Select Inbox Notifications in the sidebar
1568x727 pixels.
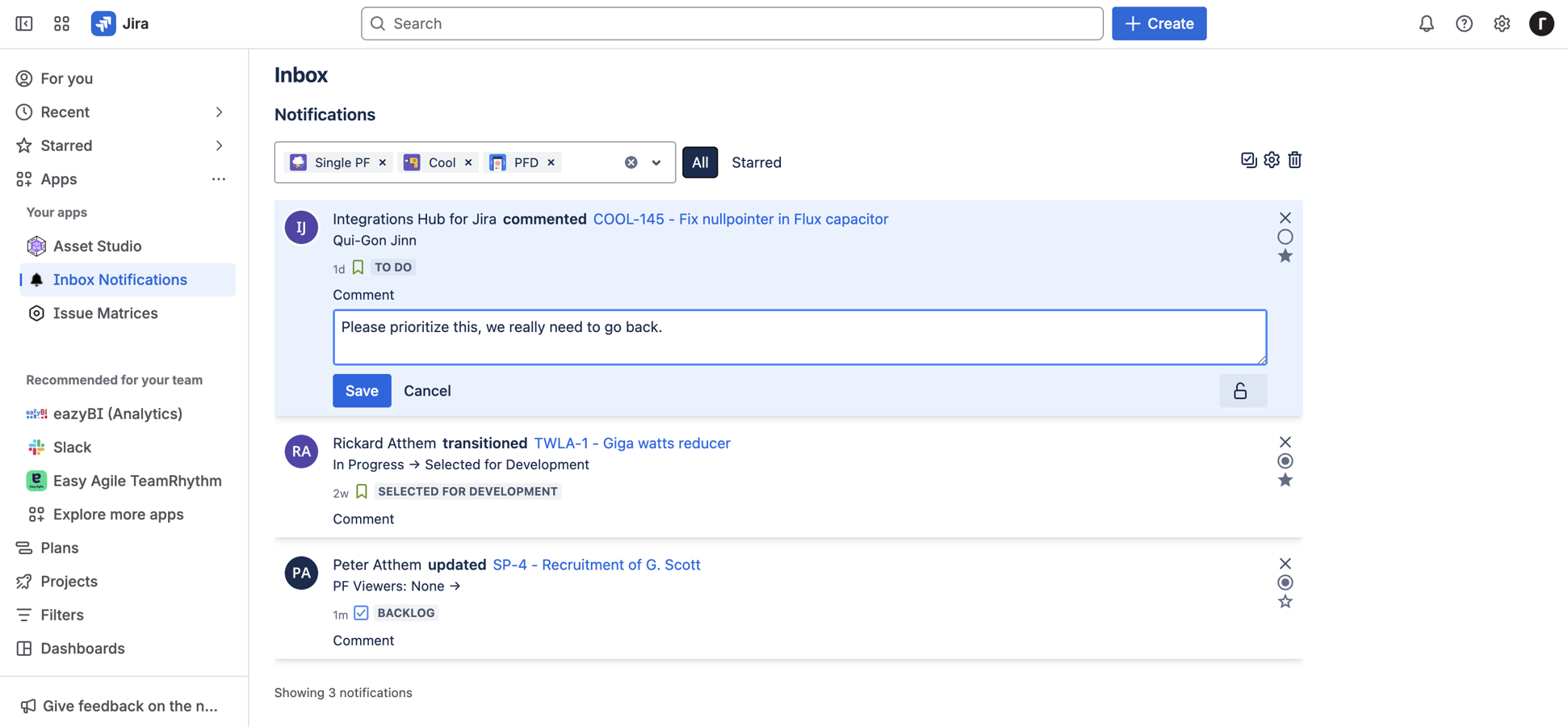coord(119,279)
